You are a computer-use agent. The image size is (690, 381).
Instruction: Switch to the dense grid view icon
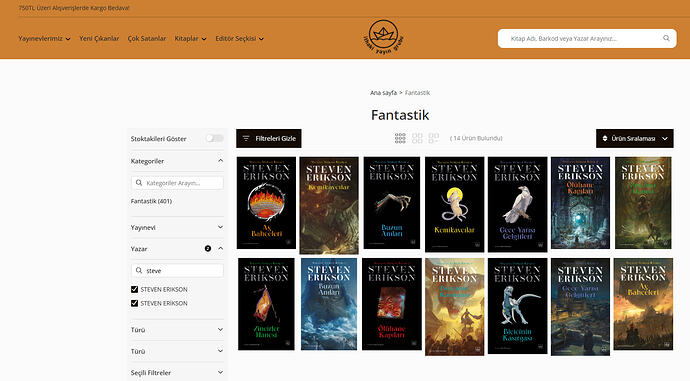[x=400, y=138]
